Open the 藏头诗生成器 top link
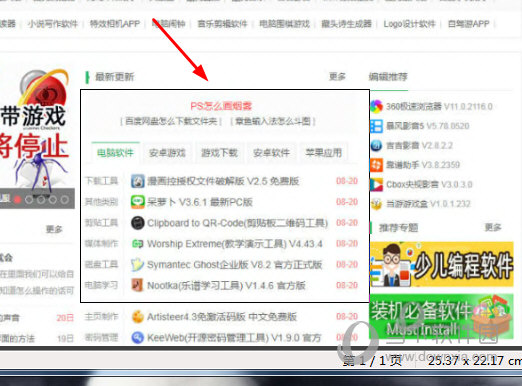 pos(347,24)
